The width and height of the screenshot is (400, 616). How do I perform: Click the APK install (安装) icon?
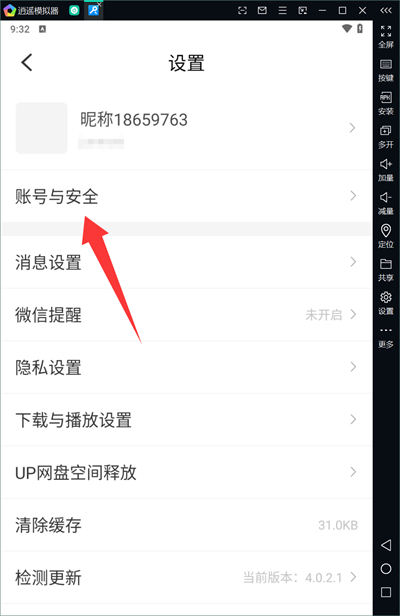(x=386, y=103)
